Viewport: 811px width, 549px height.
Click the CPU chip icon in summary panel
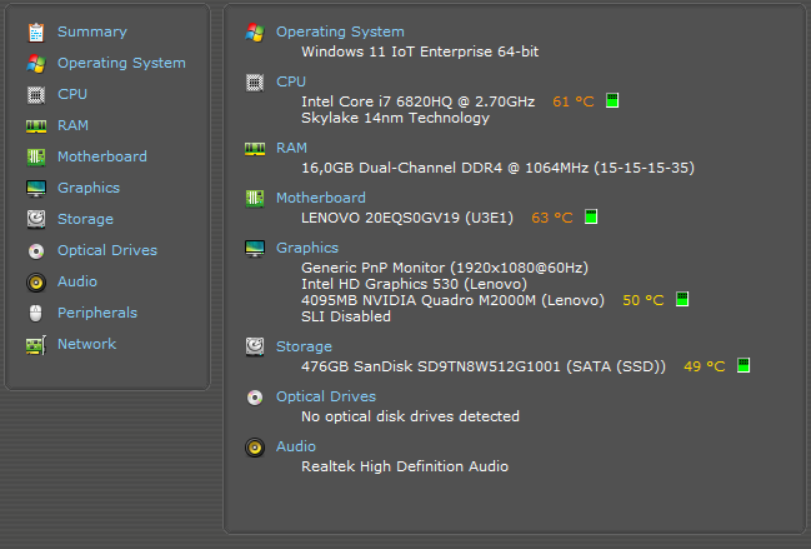tap(254, 82)
